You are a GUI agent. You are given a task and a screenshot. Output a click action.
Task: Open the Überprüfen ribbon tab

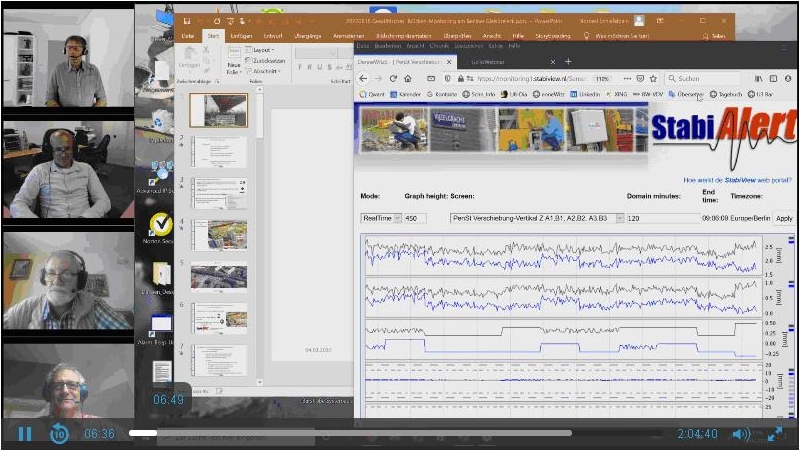[x=457, y=36]
